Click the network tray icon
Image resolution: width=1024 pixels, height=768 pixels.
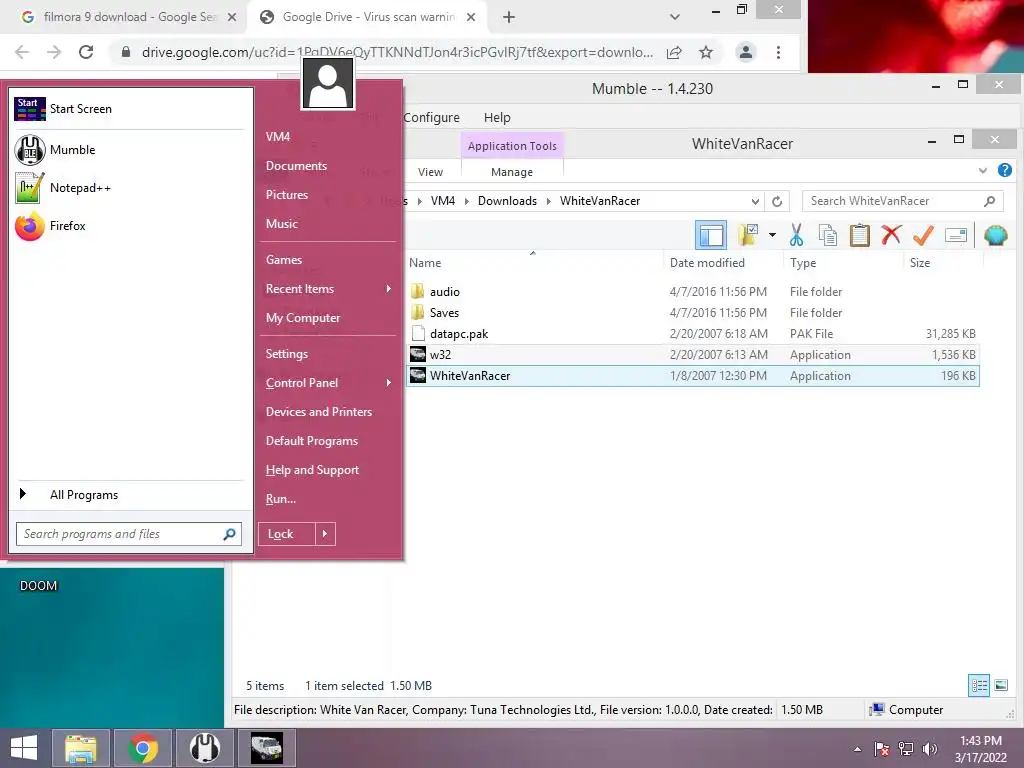[x=905, y=749]
